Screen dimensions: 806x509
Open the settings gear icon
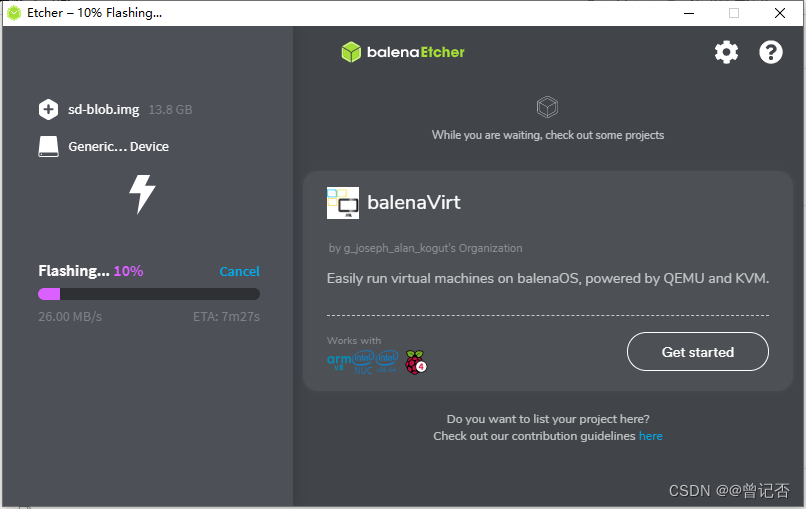726,52
